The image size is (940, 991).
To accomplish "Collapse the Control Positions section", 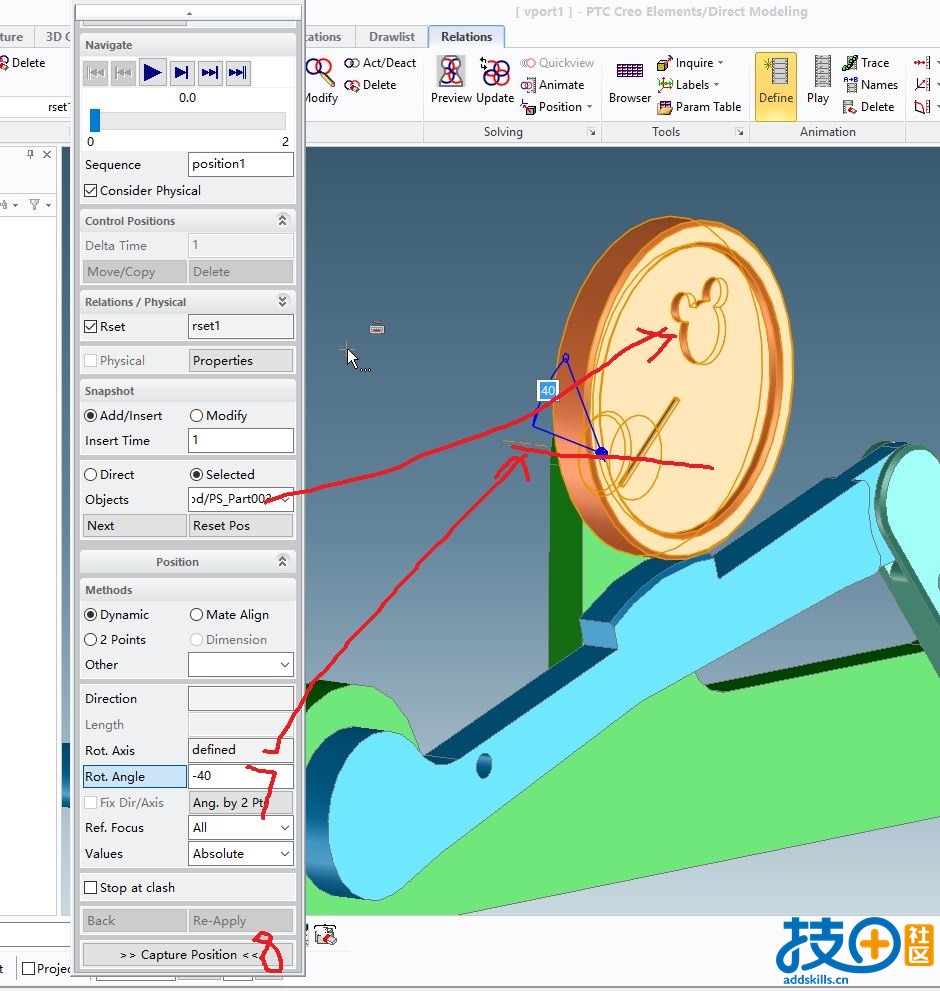I will click(283, 220).
